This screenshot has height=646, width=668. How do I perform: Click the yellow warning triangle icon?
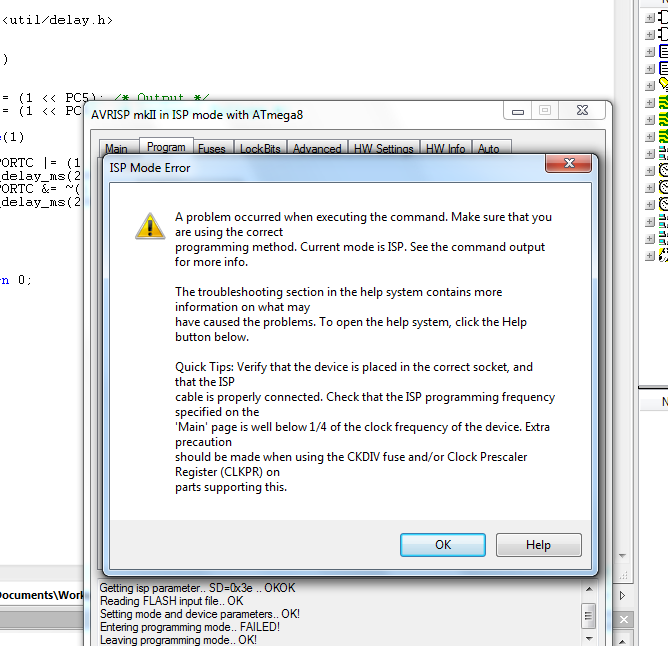[150, 226]
